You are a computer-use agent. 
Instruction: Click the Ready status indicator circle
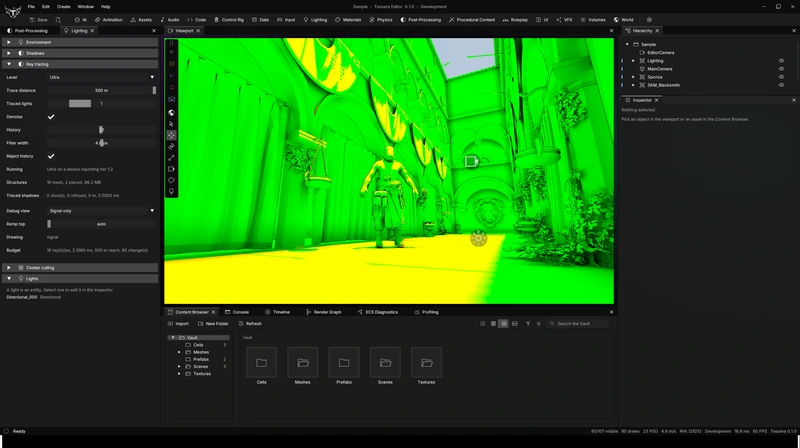click(x=6, y=431)
